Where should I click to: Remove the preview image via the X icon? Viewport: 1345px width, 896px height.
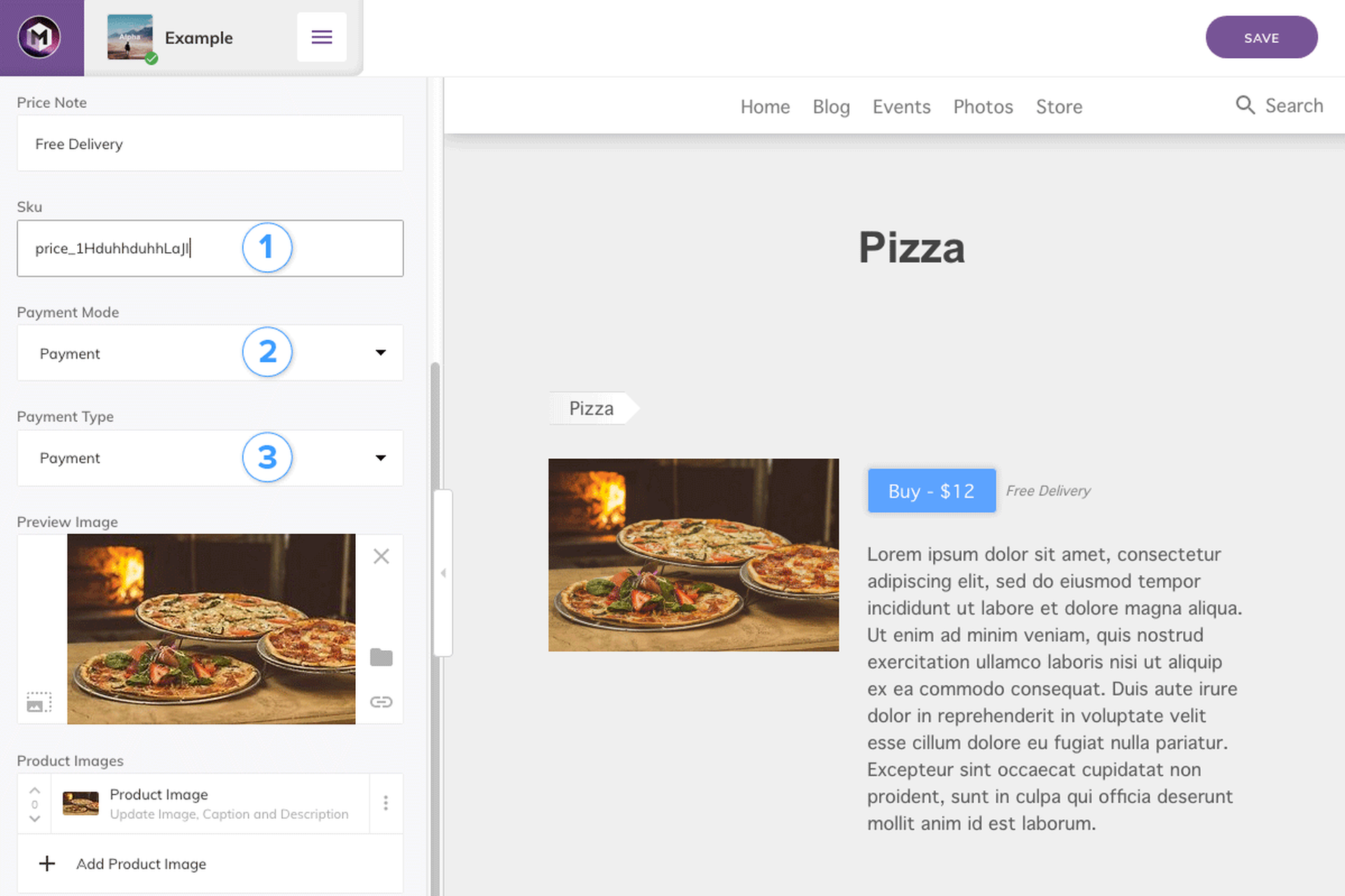click(381, 556)
